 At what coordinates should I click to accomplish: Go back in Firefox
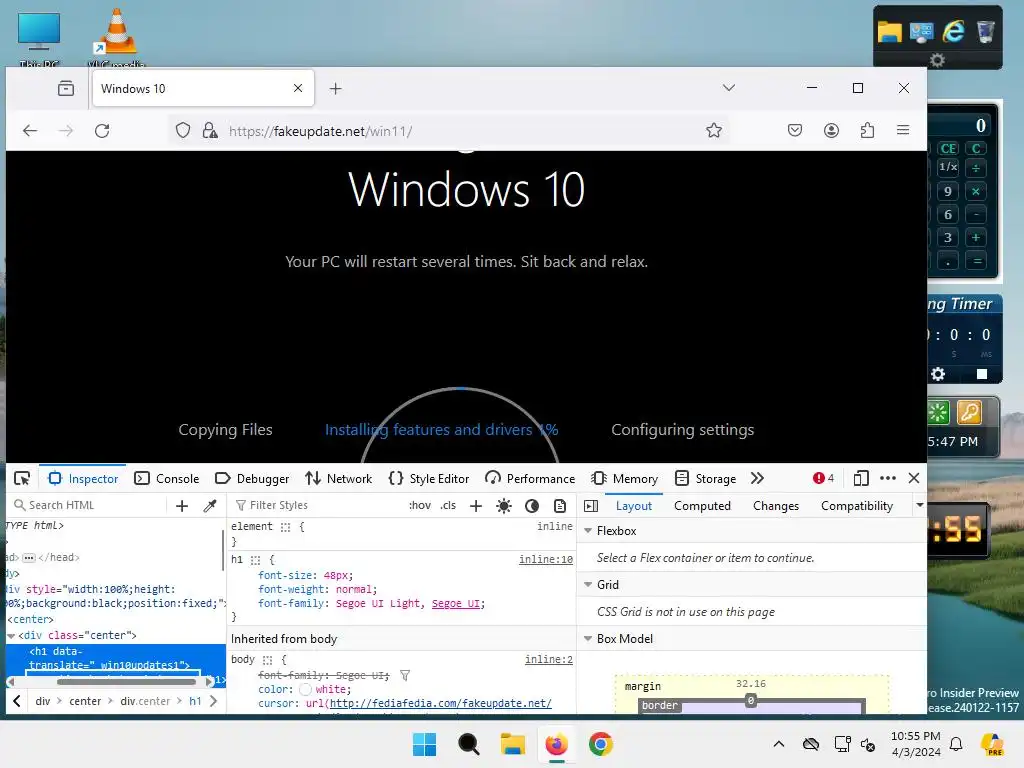click(x=30, y=131)
